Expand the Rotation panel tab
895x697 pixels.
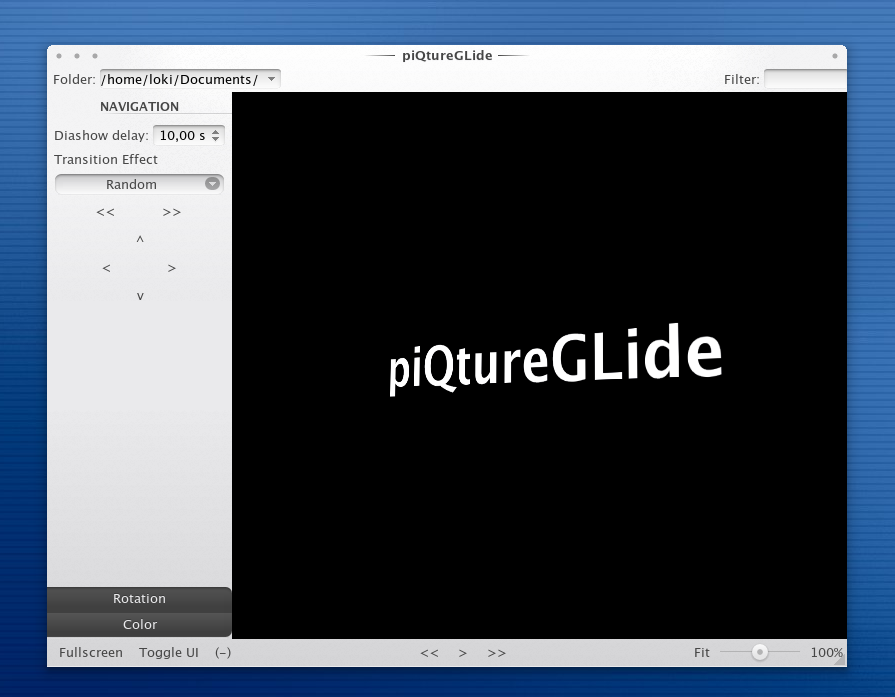point(139,598)
